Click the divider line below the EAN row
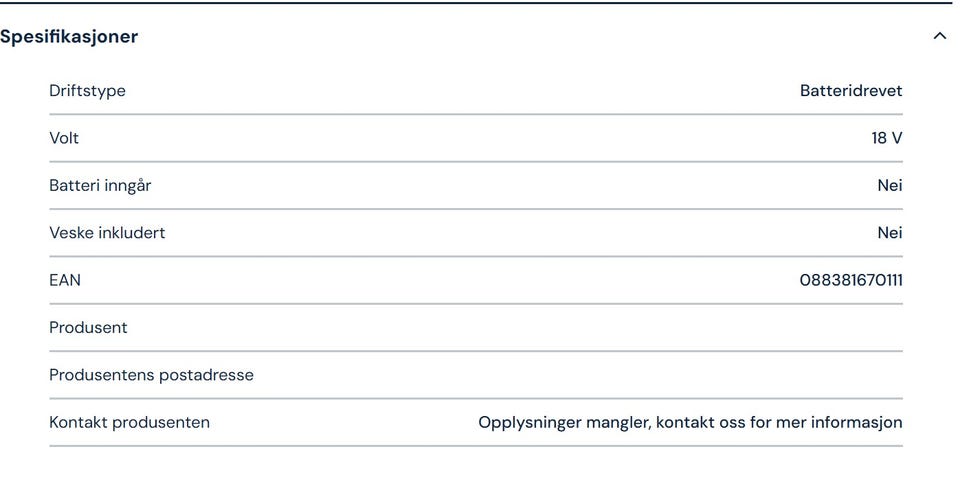Viewport: 960px width, 495px height. click(x=475, y=303)
